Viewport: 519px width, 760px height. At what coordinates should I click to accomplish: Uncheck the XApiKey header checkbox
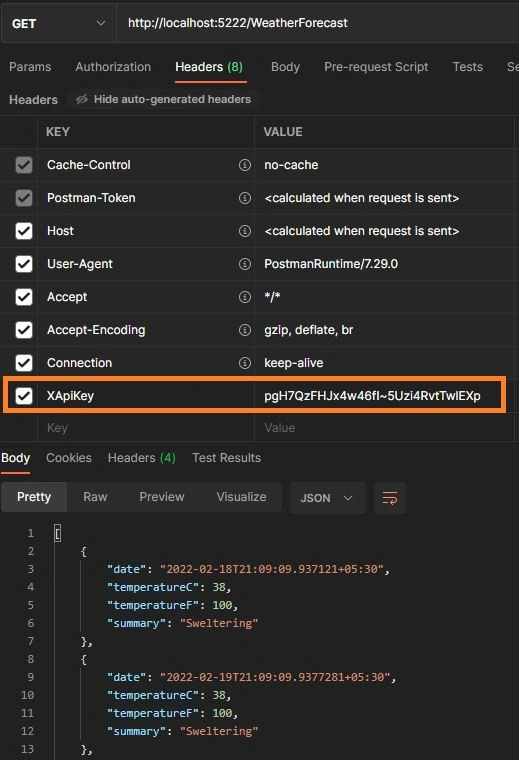[x=24, y=396]
